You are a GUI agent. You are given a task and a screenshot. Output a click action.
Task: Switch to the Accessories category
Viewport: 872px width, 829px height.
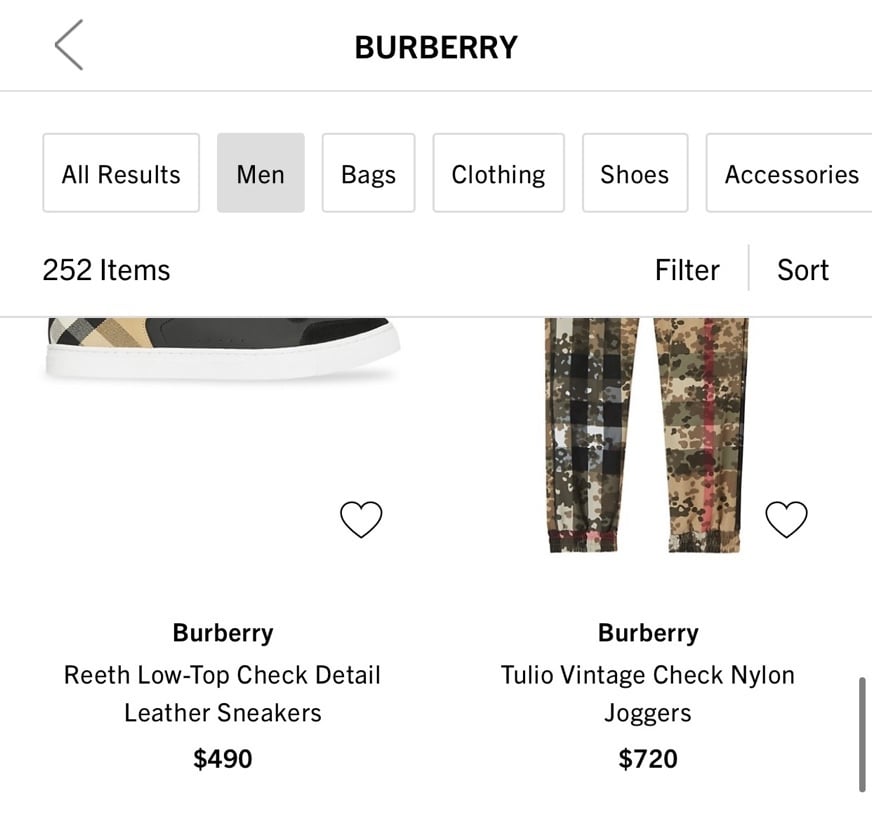[790, 173]
